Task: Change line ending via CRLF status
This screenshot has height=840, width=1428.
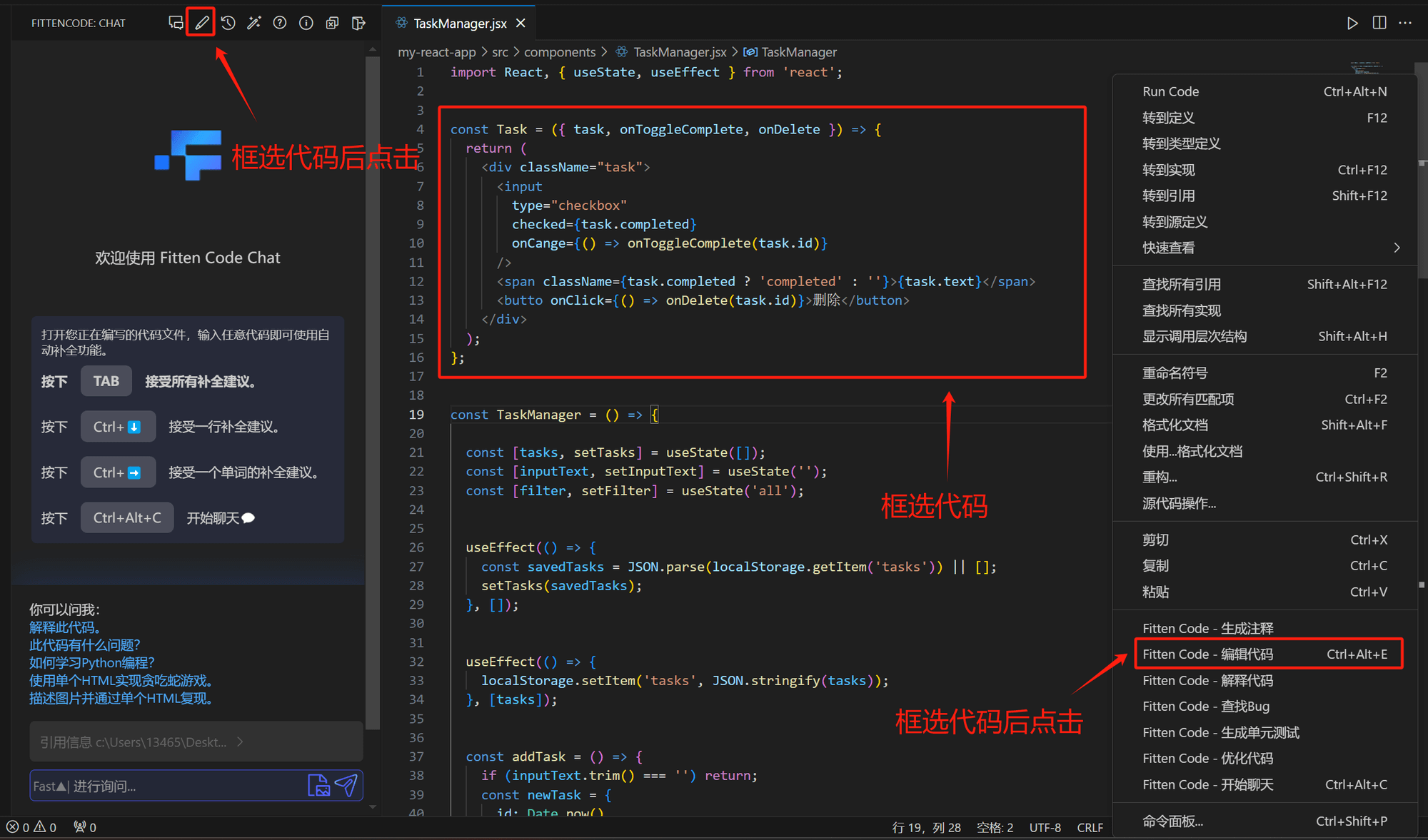Action: click(x=1090, y=827)
